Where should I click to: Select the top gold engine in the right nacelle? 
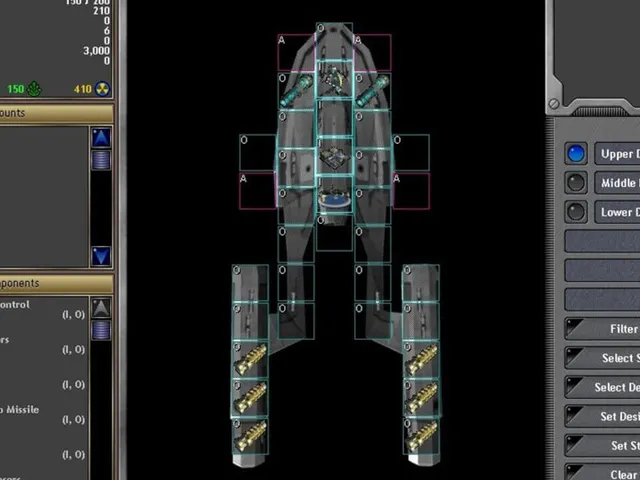point(422,359)
